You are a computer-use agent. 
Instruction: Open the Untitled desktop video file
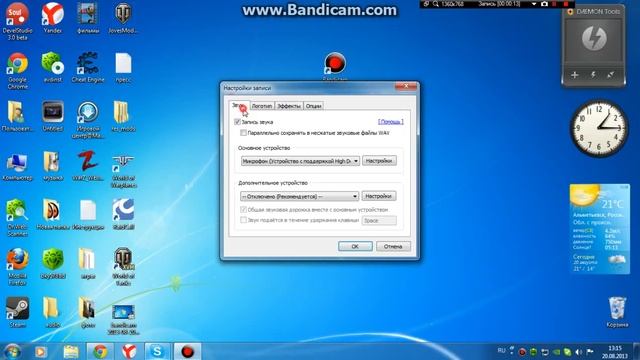(53, 116)
